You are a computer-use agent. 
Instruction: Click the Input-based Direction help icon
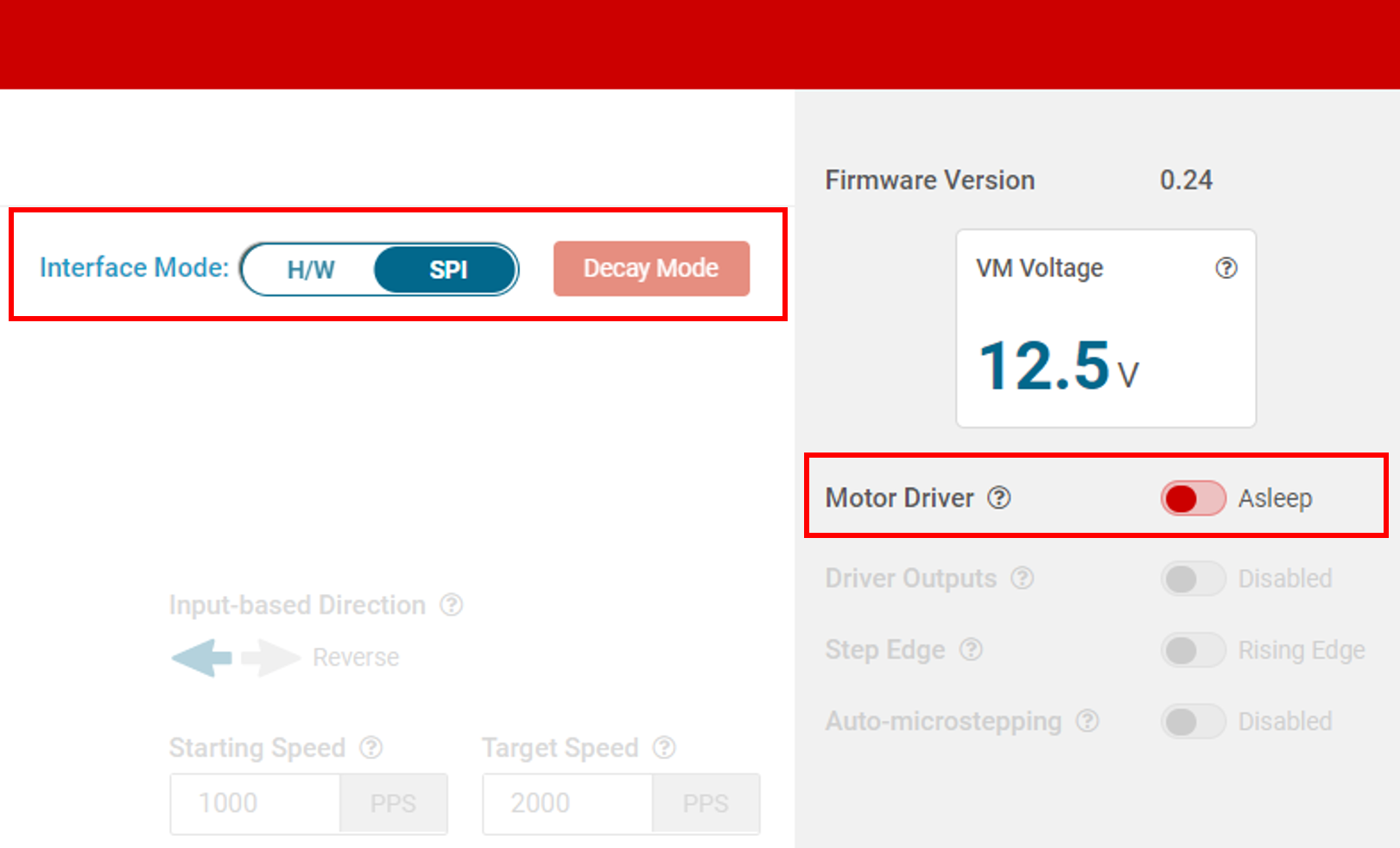point(452,604)
